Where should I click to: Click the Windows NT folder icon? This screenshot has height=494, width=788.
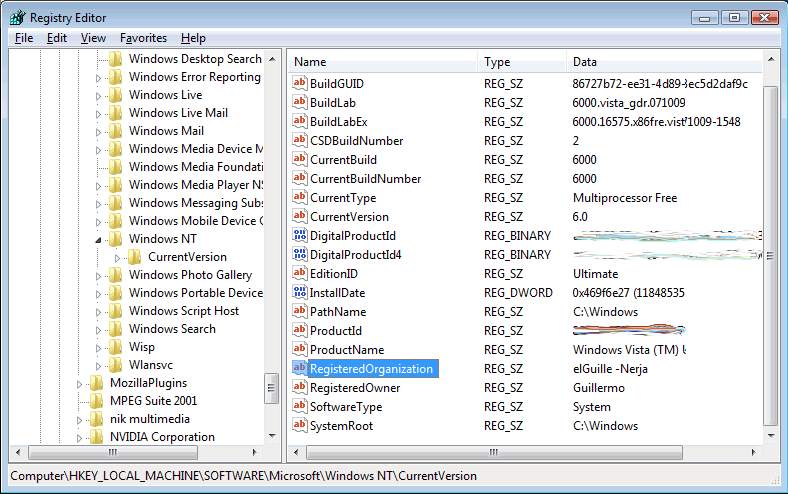116,239
